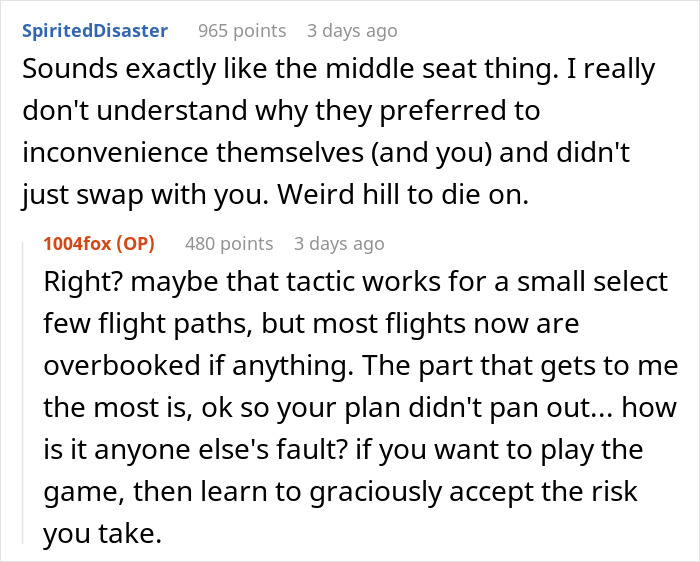Open SpiritedDisaster's user profile
This screenshot has width=700, height=562.
pos(95,31)
